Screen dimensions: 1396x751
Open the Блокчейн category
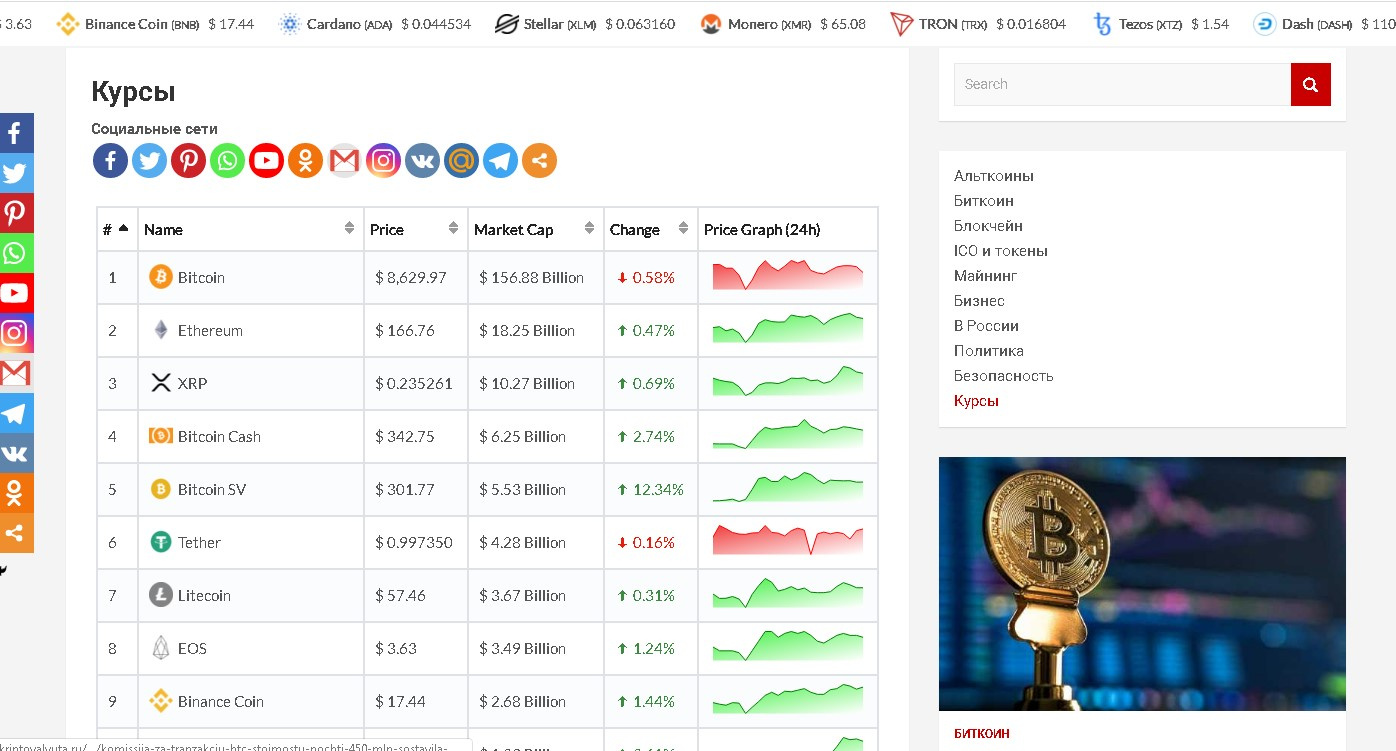pyautogui.click(x=988, y=226)
